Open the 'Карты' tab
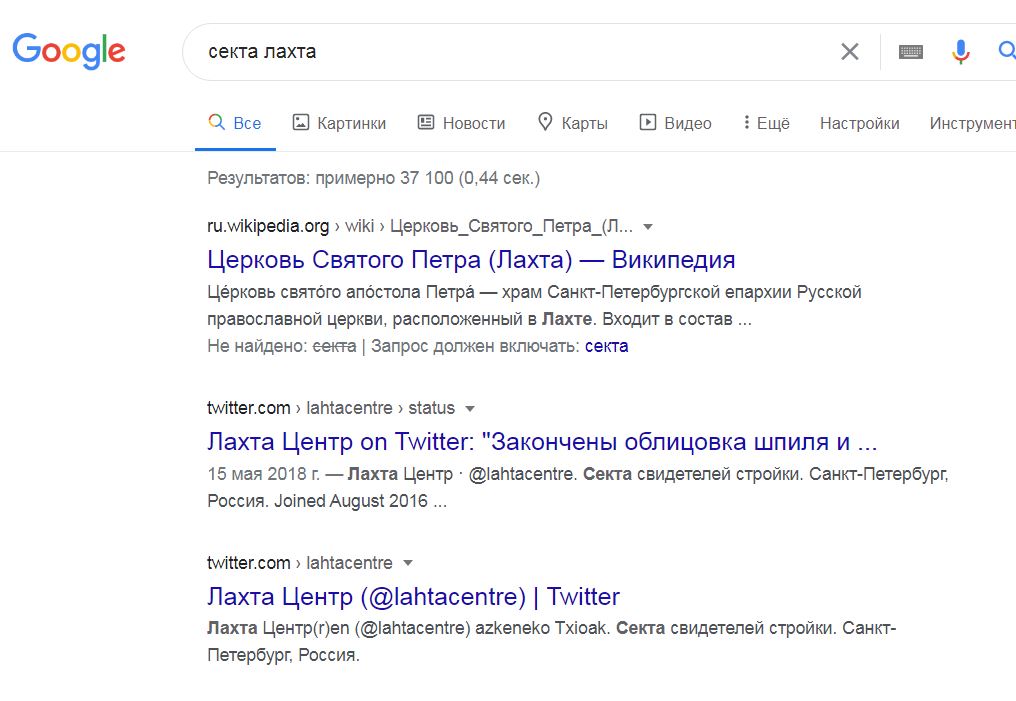1016x701 pixels. (x=573, y=123)
